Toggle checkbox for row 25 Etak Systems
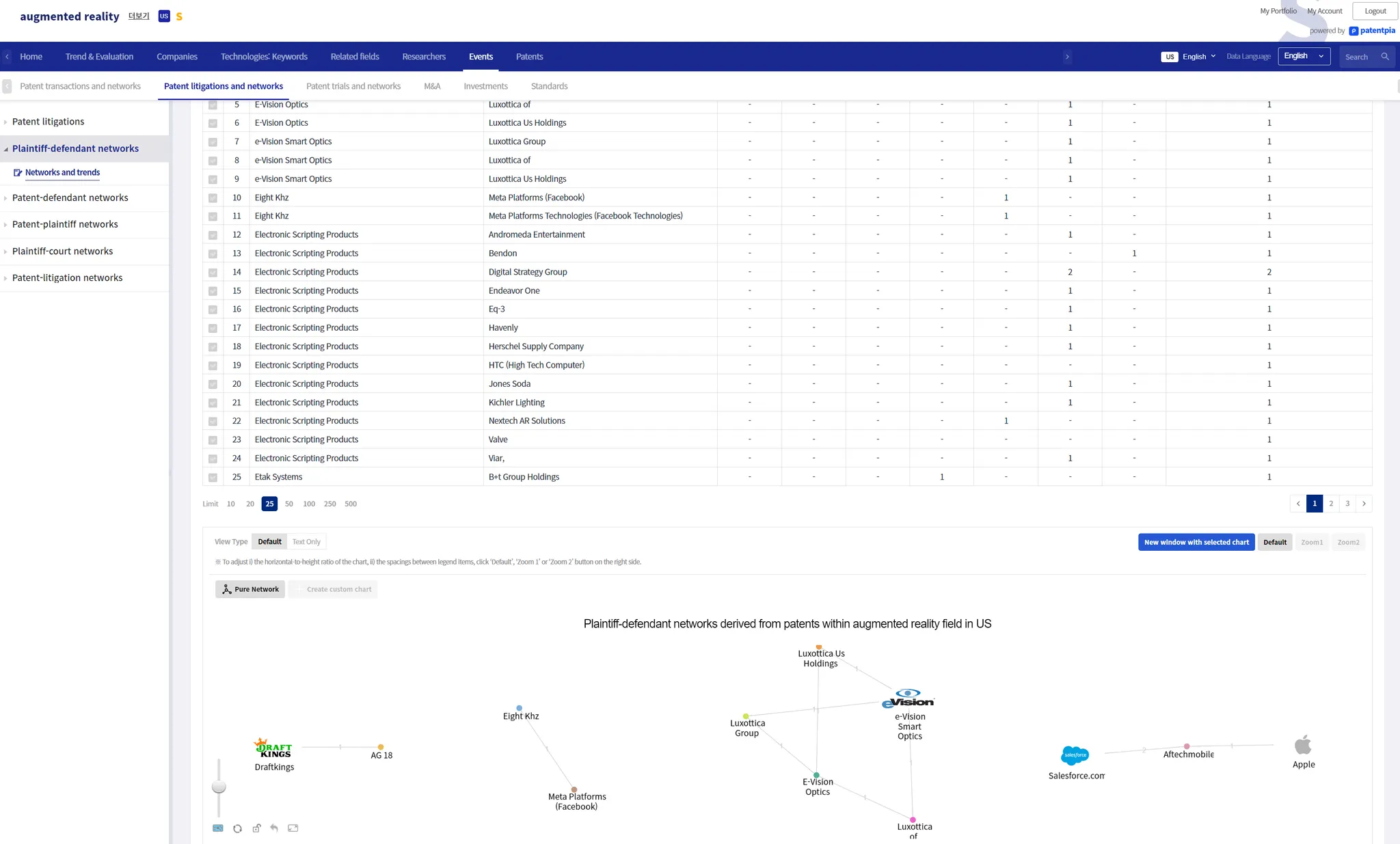The height and width of the screenshot is (844, 1400). tap(213, 478)
